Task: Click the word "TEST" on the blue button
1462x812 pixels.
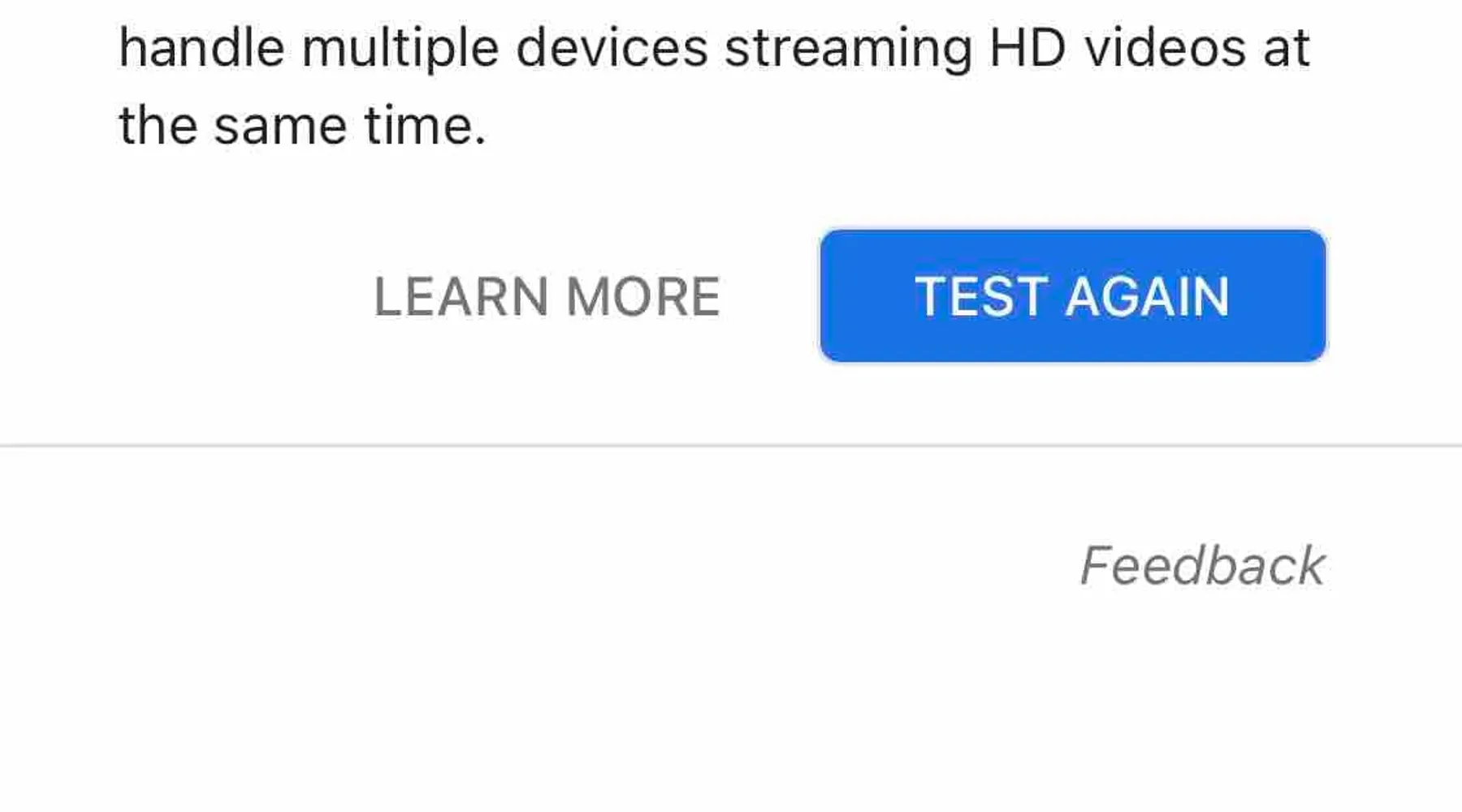Action: (x=981, y=296)
